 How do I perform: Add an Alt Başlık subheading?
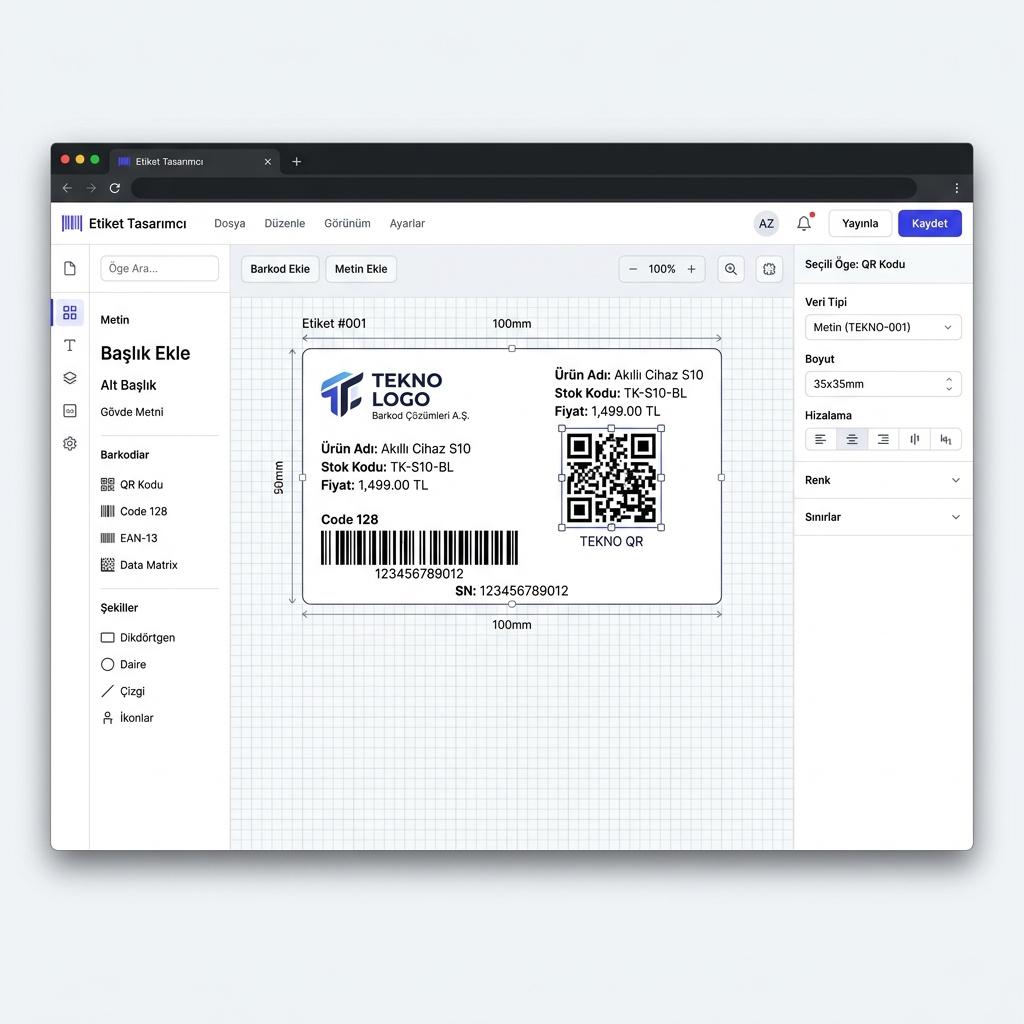tap(129, 385)
